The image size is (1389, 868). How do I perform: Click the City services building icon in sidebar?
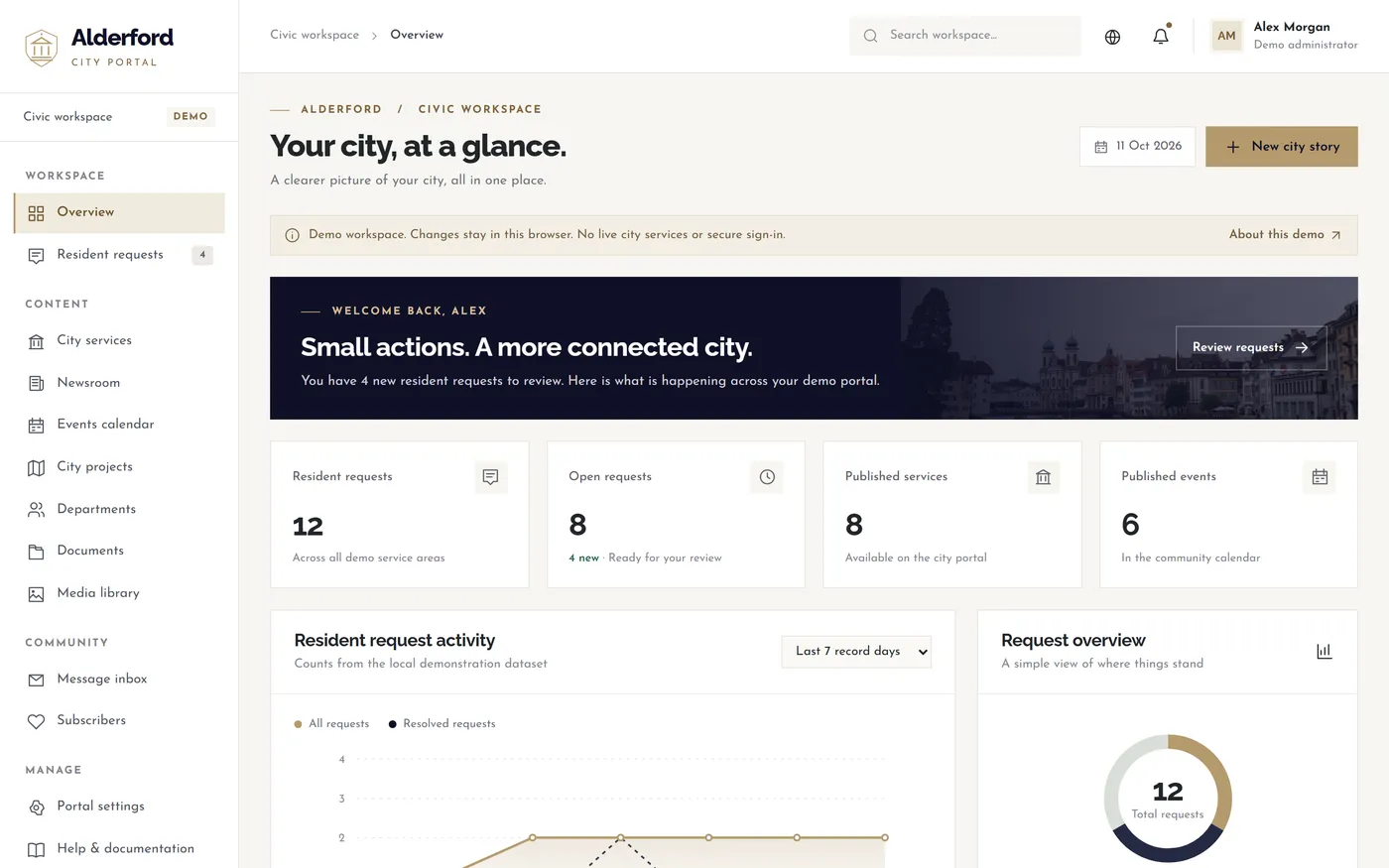37,341
